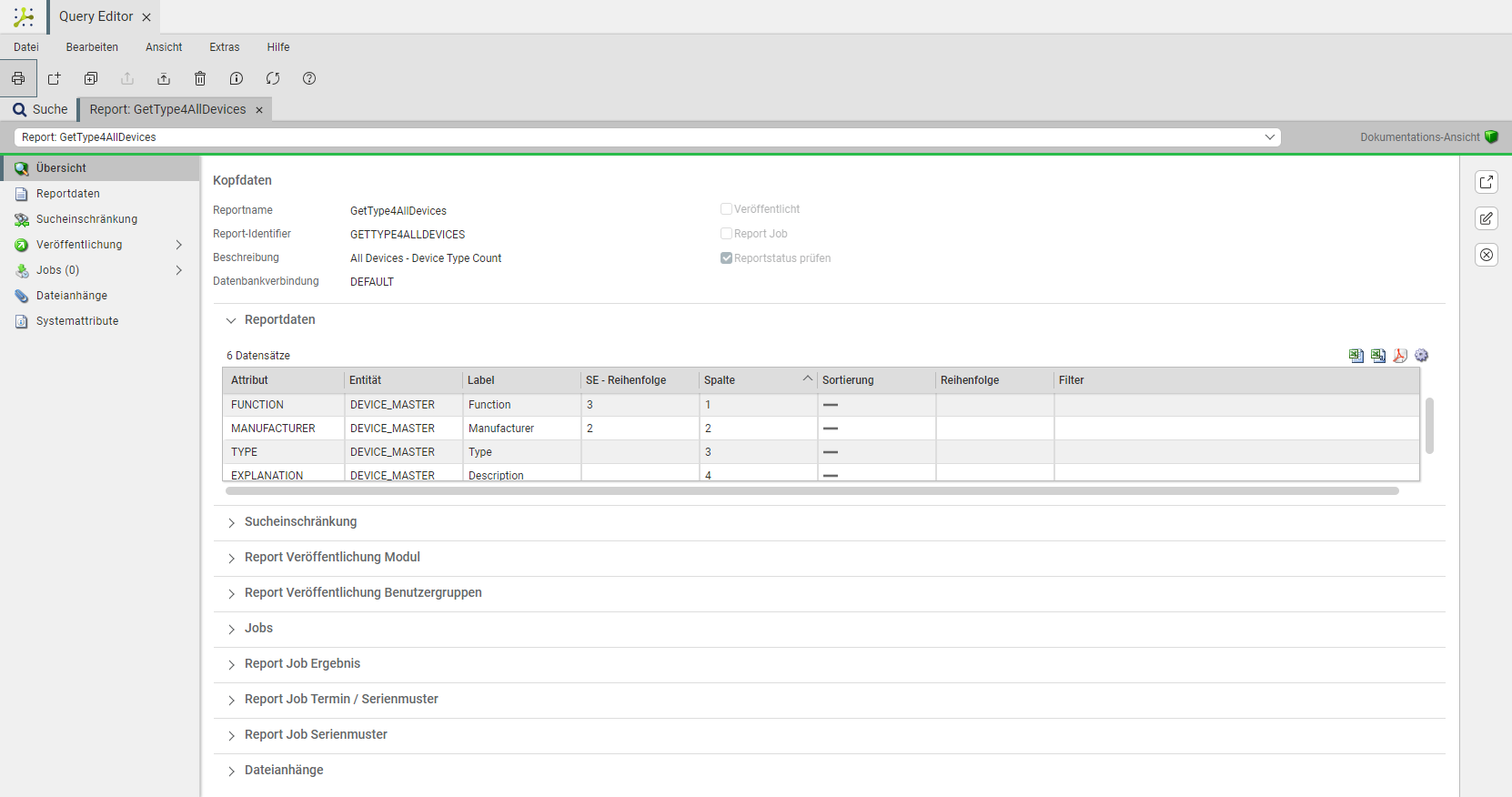The image size is (1512, 797).
Task: Click the table's horizontal scrollbar
Action: click(x=812, y=490)
